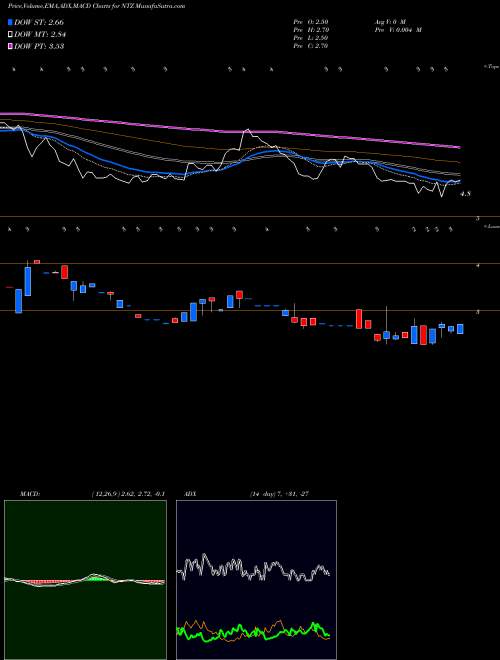Screen dimensions: 500x660
Task: Click the MACD heading label
Action: coord(30,494)
